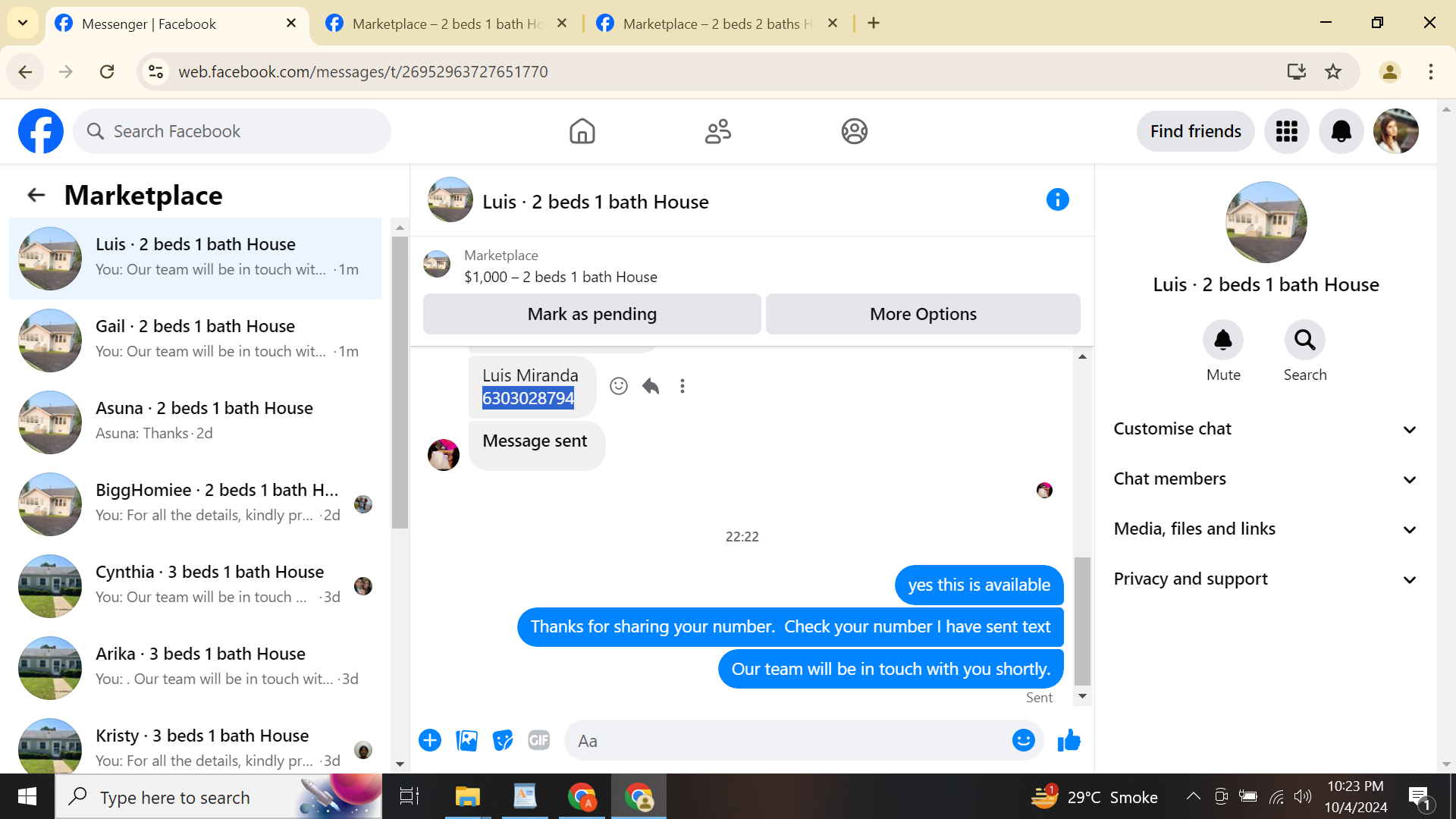The height and width of the screenshot is (819, 1456).
Task: Open Chrome install app icon in address bar
Action: click(x=1297, y=71)
